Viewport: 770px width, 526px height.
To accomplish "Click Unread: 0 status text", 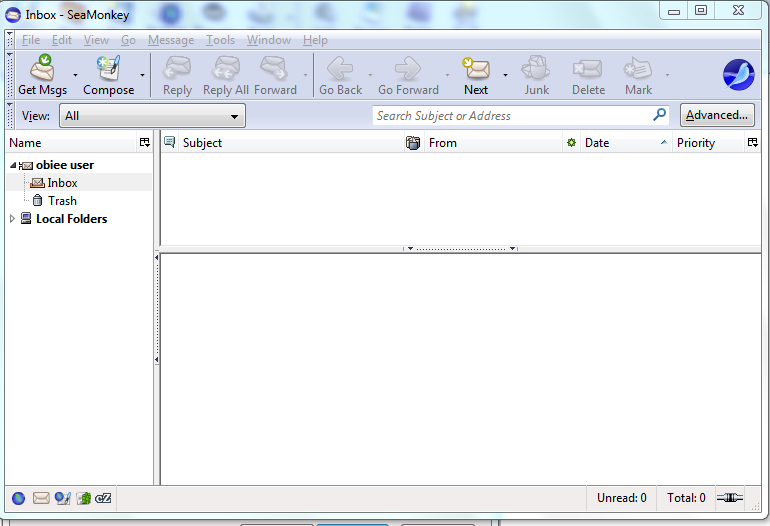I will click(x=622, y=498).
